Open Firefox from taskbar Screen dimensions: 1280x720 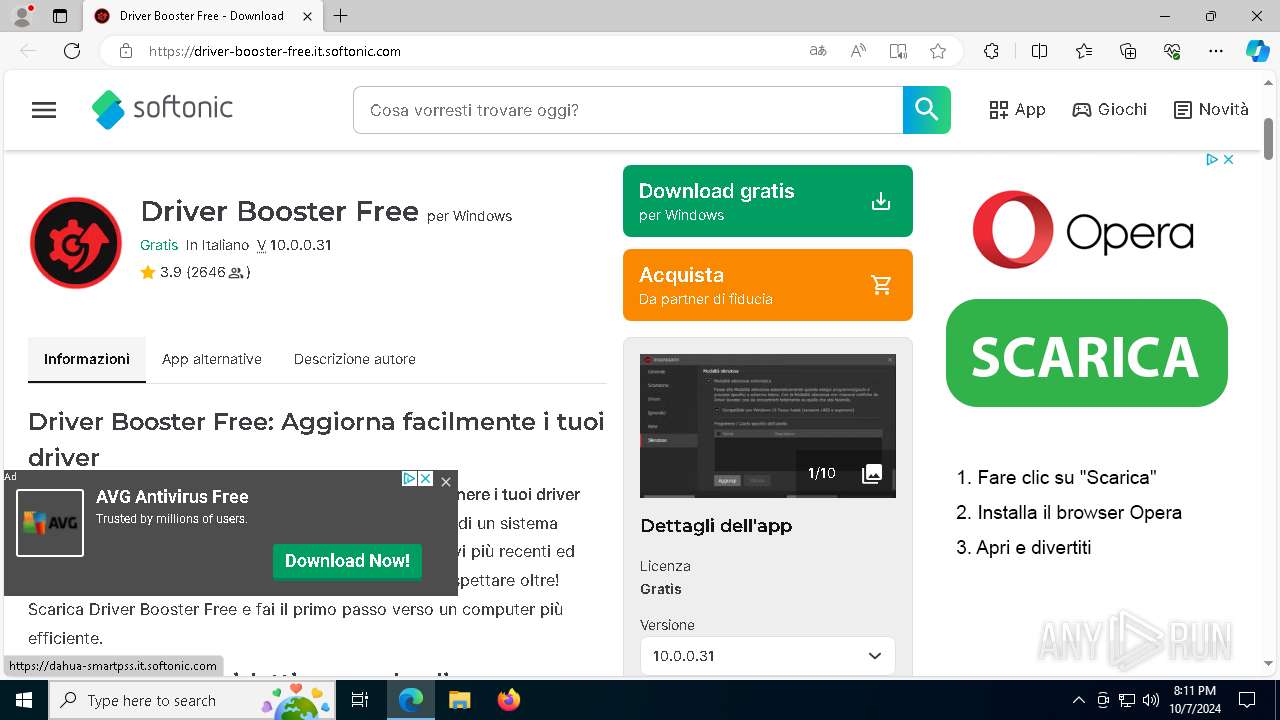coord(509,700)
